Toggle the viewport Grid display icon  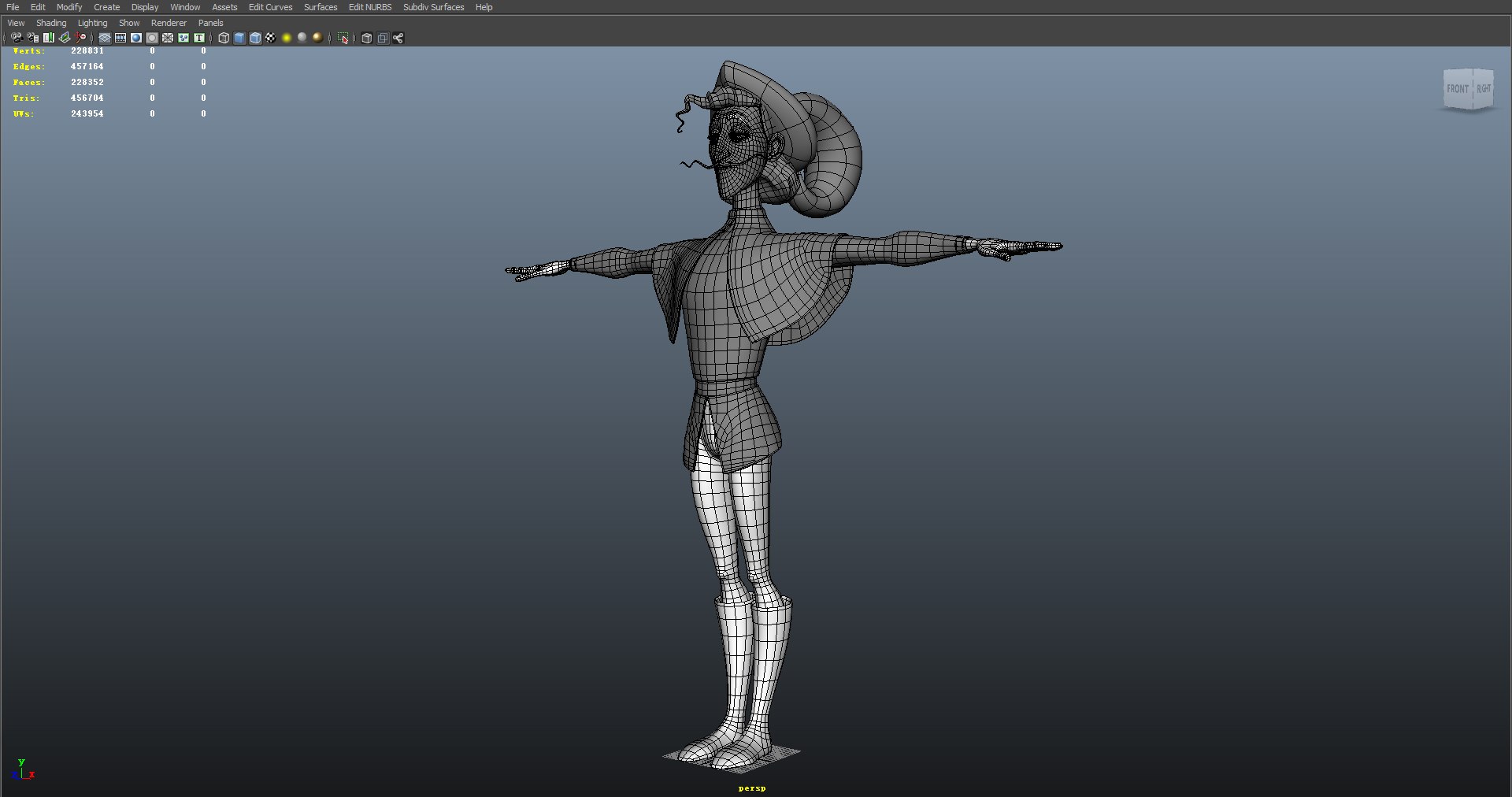(105, 38)
